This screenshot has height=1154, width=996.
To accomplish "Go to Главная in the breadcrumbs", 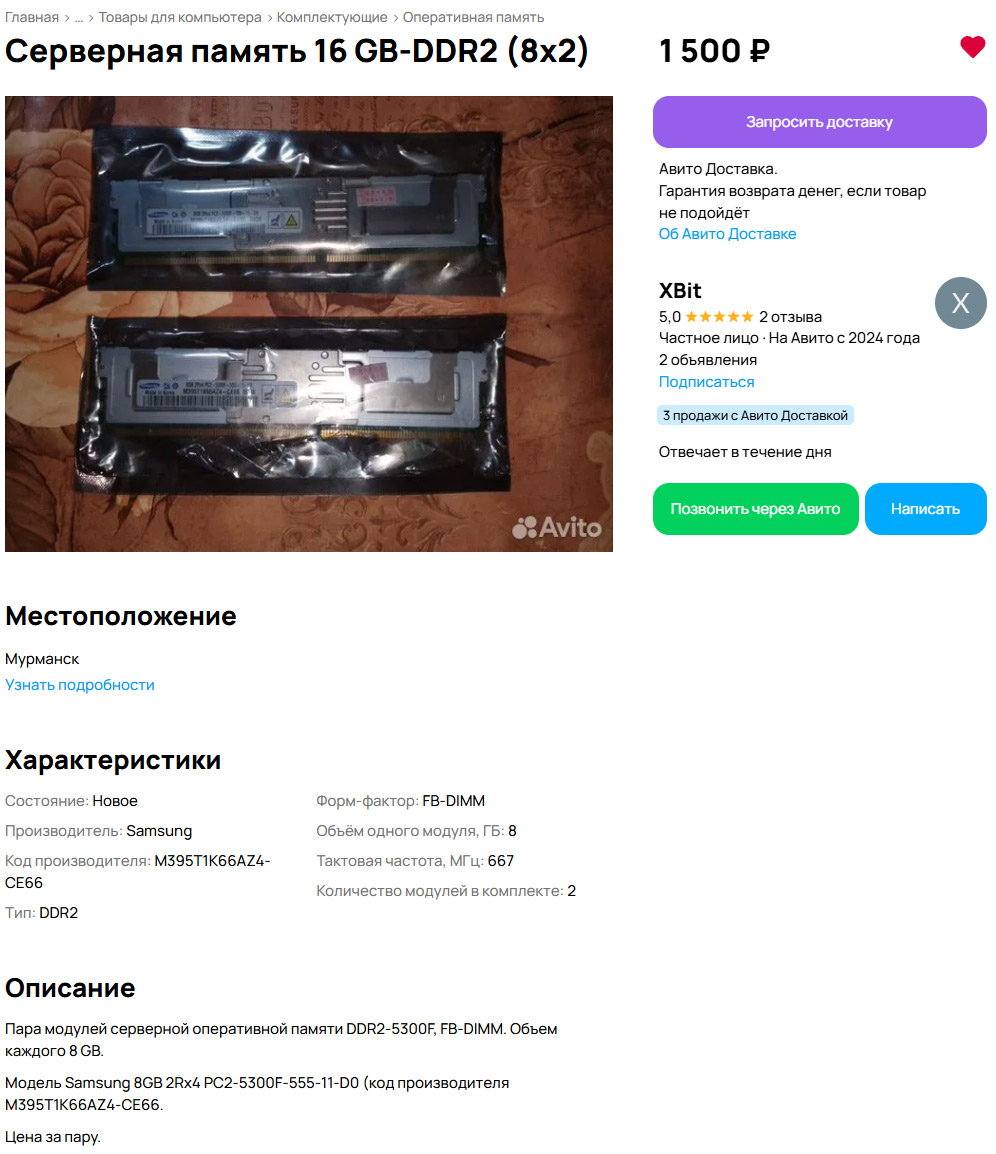I will coord(32,17).
